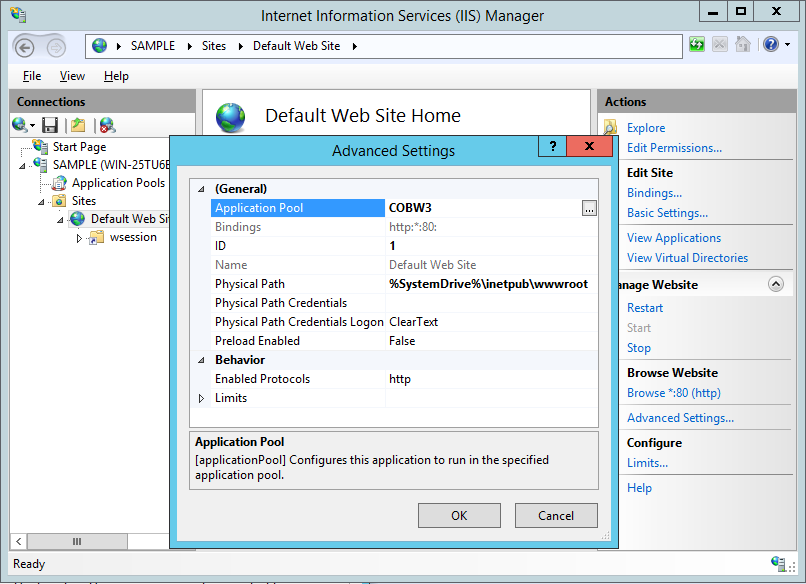
Task: Expand the wsession node
Action: click(x=79, y=238)
